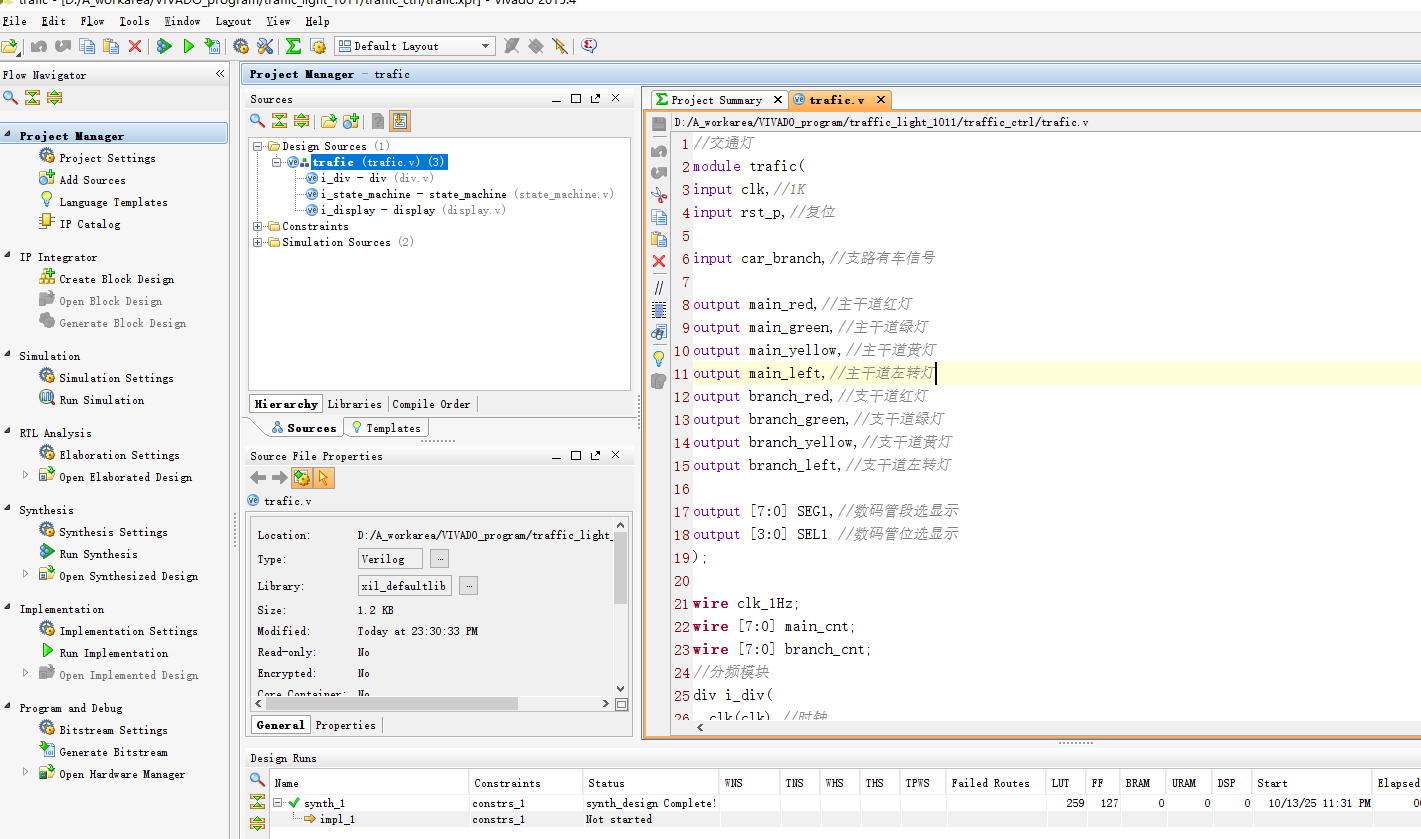Image resolution: width=1421 pixels, height=839 pixels.
Task: Click the Library field xil_defaultlib
Action: click(404, 586)
